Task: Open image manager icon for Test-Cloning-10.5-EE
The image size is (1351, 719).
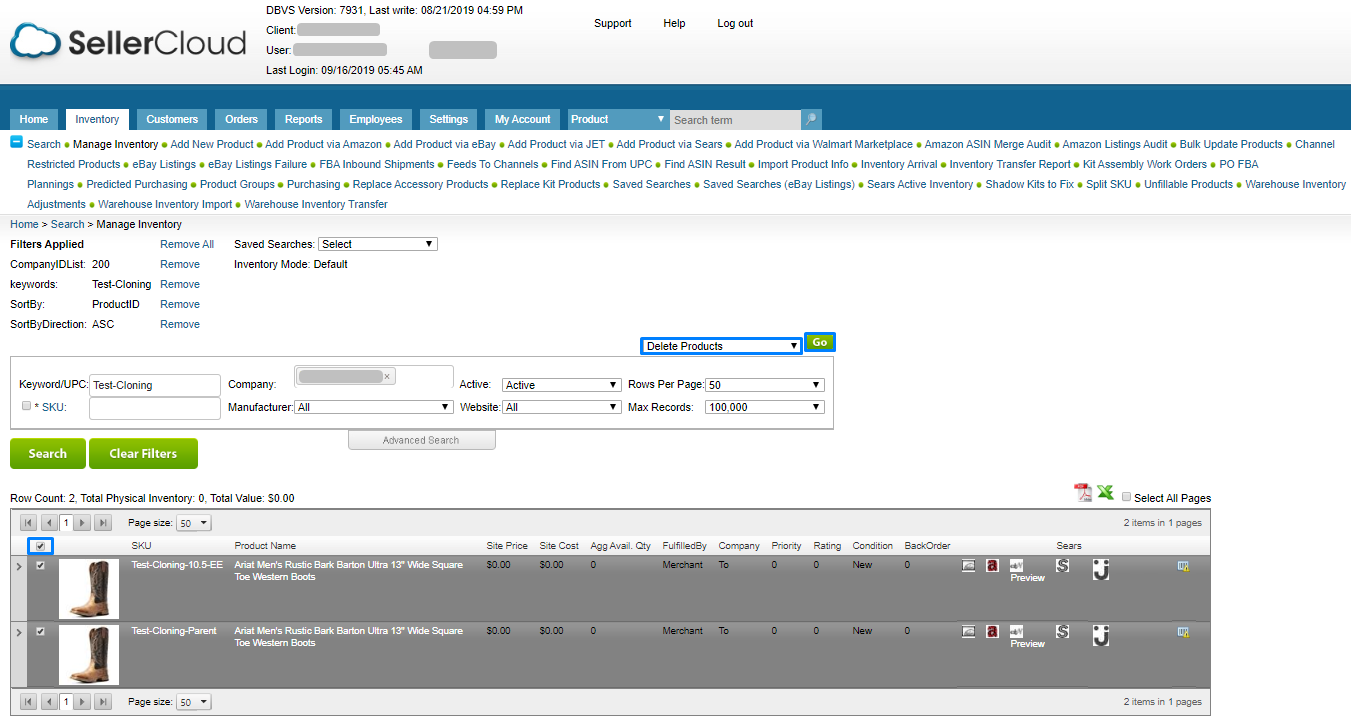Action: tap(968, 566)
